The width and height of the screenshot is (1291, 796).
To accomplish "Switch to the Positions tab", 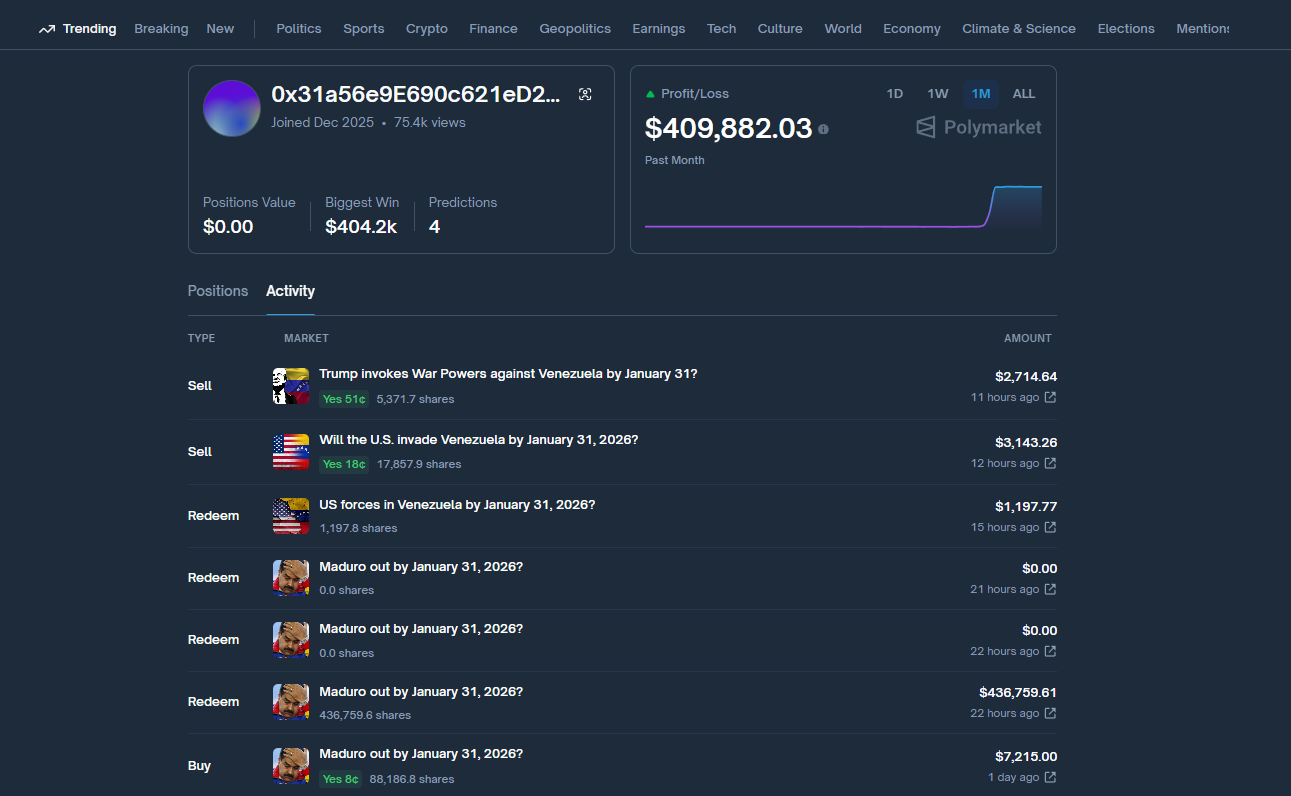I will (x=217, y=291).
